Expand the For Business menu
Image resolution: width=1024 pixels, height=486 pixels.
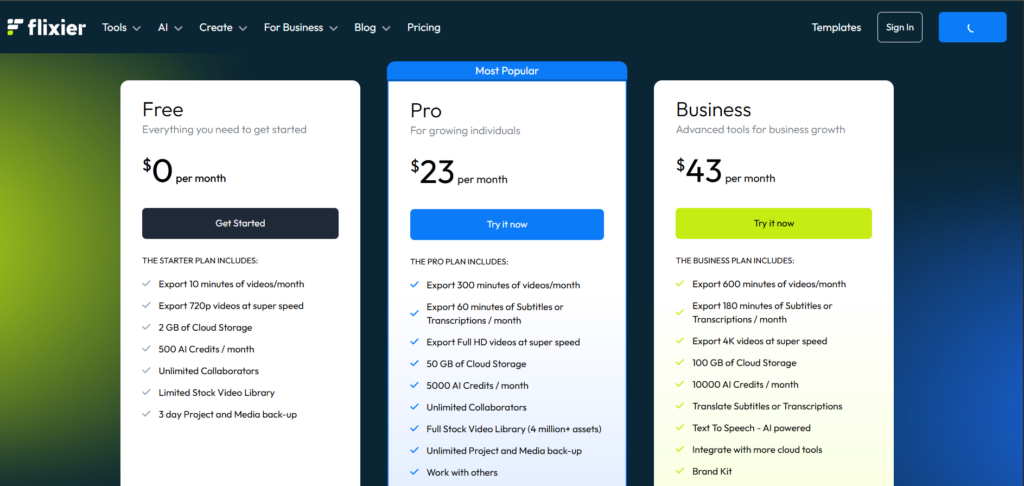(300, 27)
